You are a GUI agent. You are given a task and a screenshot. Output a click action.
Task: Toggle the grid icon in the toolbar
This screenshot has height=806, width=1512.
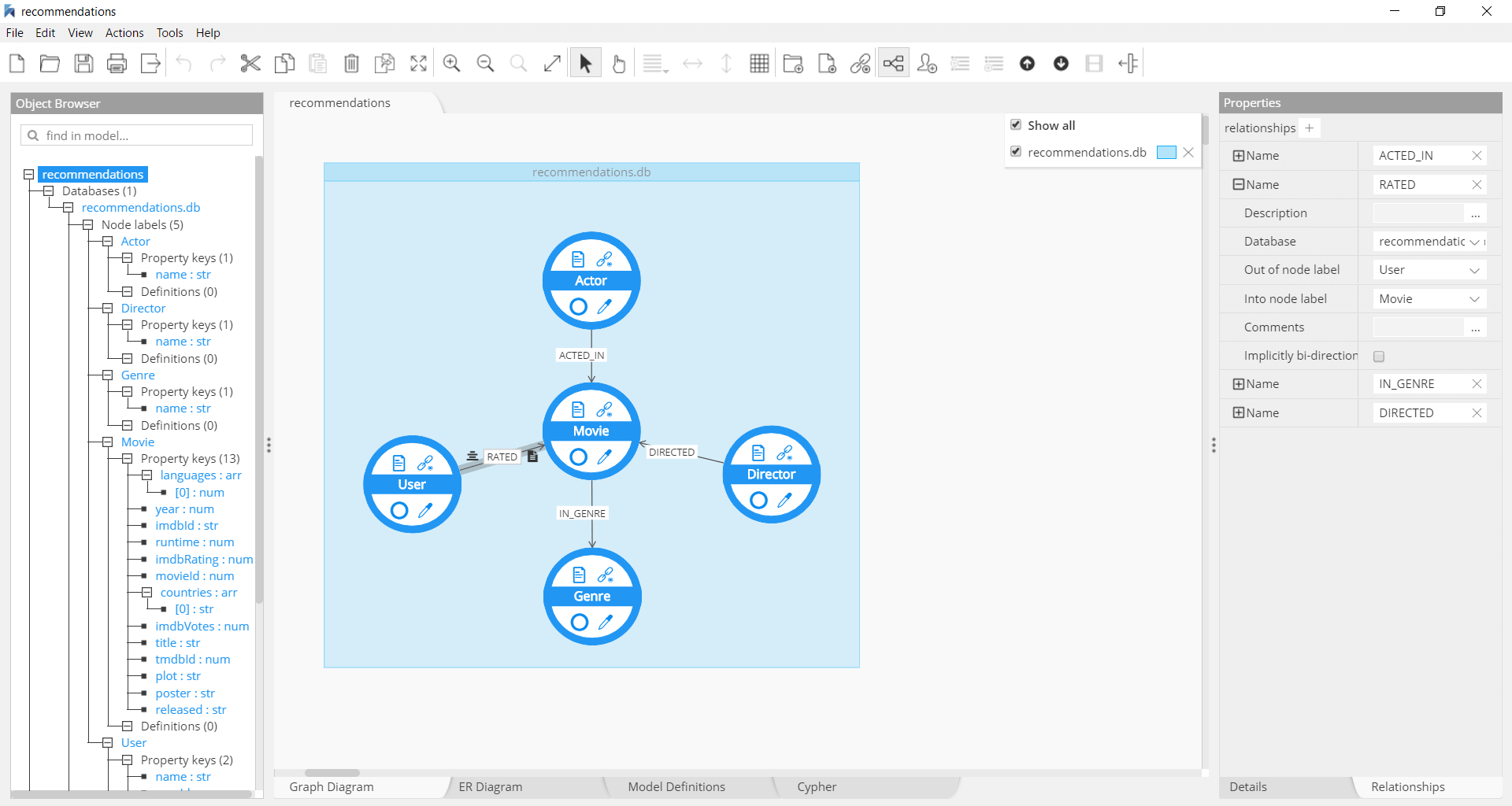pyautogui.click(x=759, y=64)
